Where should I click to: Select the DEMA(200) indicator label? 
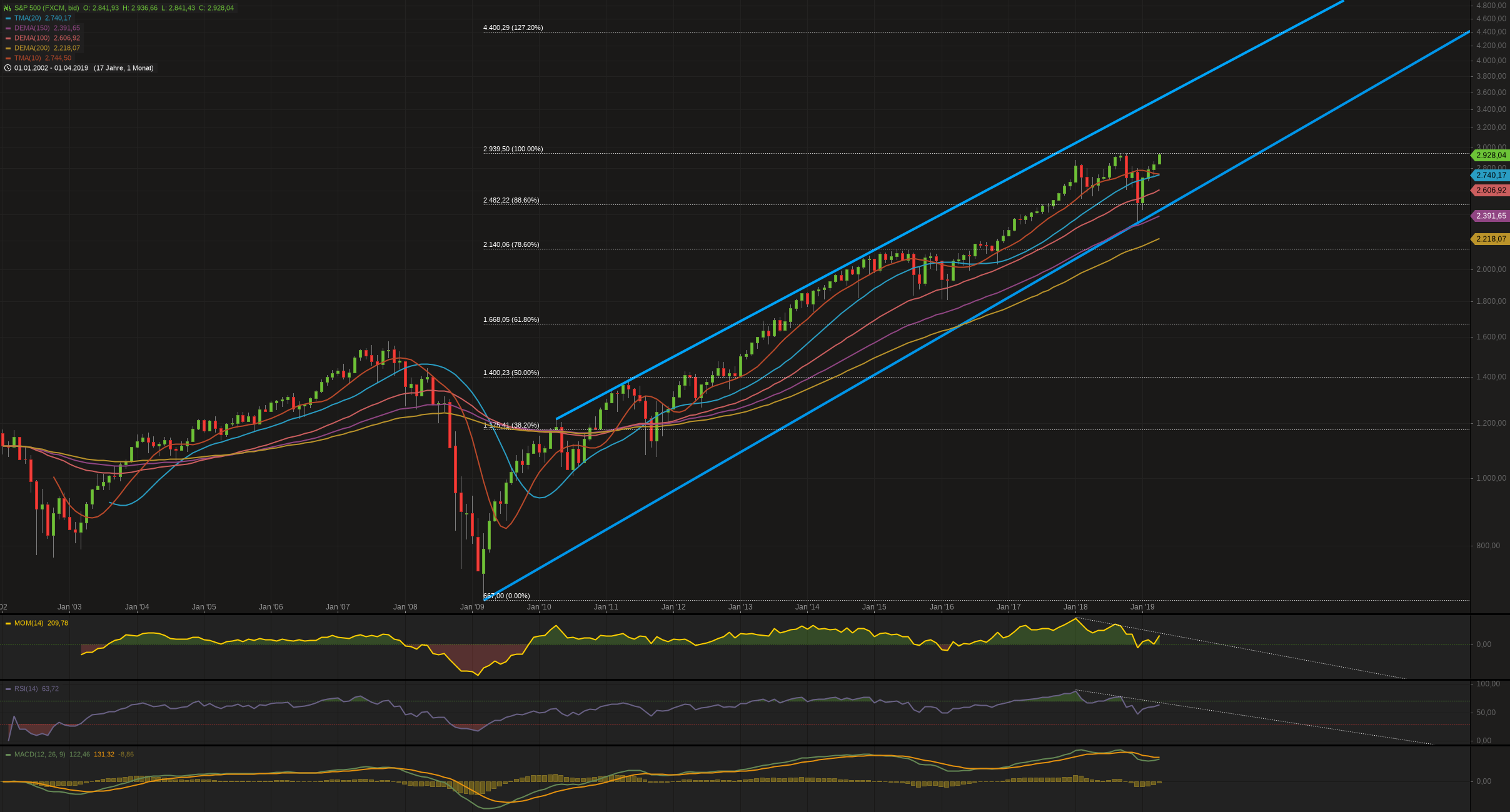point(32,48)
